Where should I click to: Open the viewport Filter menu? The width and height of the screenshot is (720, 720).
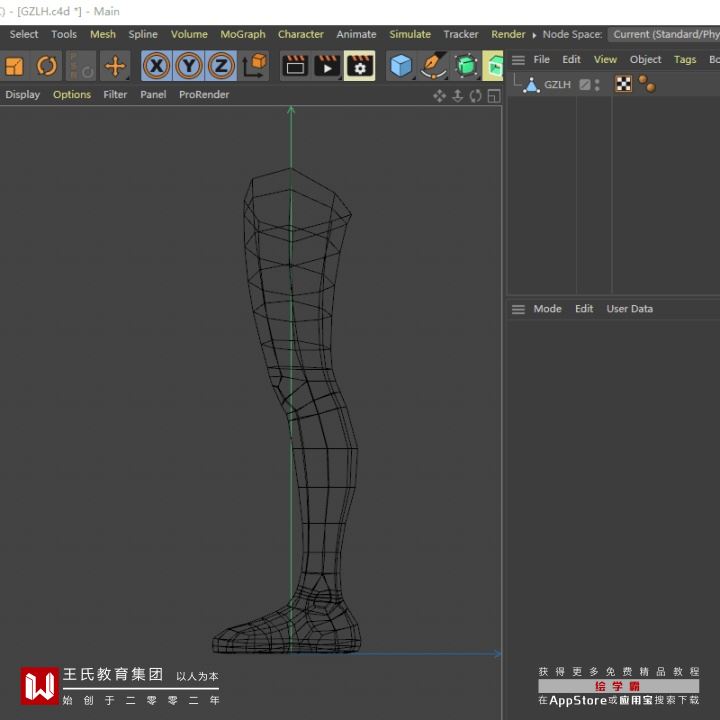(x=115, y=95)
